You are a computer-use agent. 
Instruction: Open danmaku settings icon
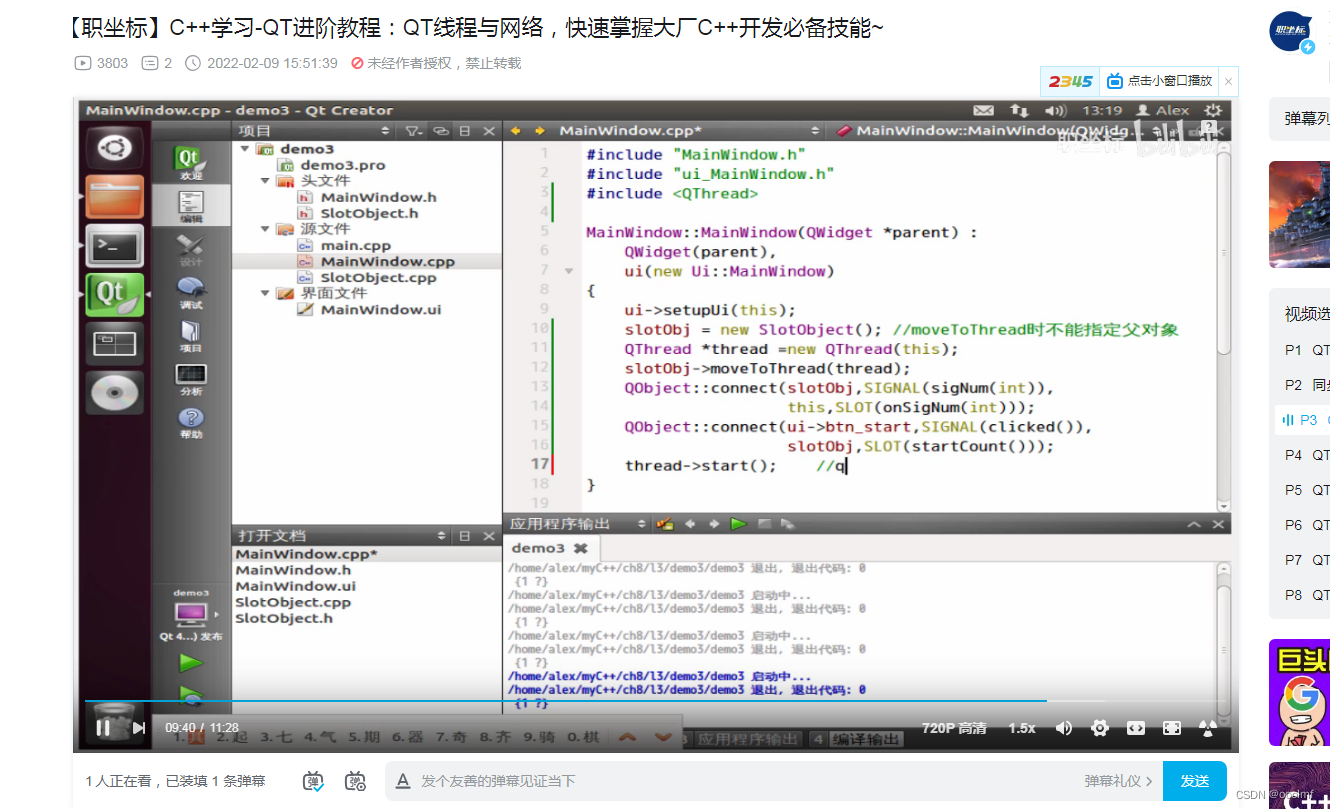[355, 781]
